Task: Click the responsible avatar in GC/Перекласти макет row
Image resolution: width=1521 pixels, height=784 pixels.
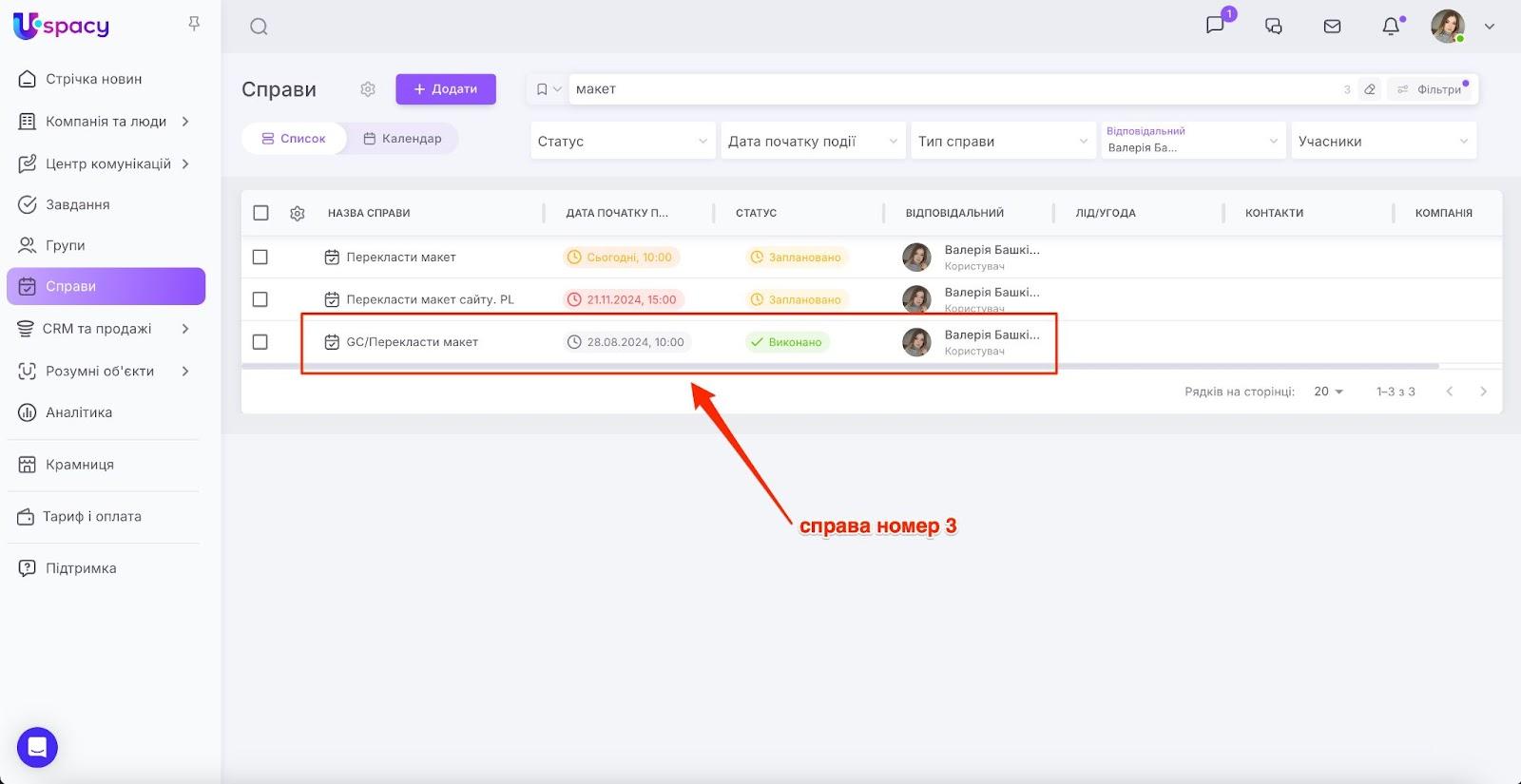Action: (916, 342)
